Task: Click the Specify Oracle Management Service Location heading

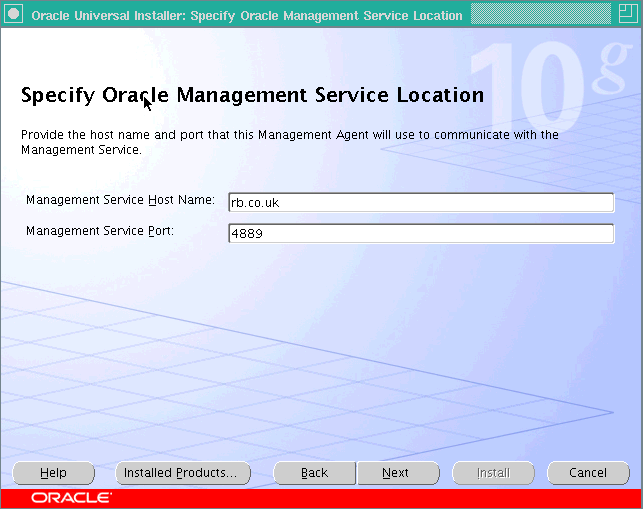Action: [x=252, y=95]
